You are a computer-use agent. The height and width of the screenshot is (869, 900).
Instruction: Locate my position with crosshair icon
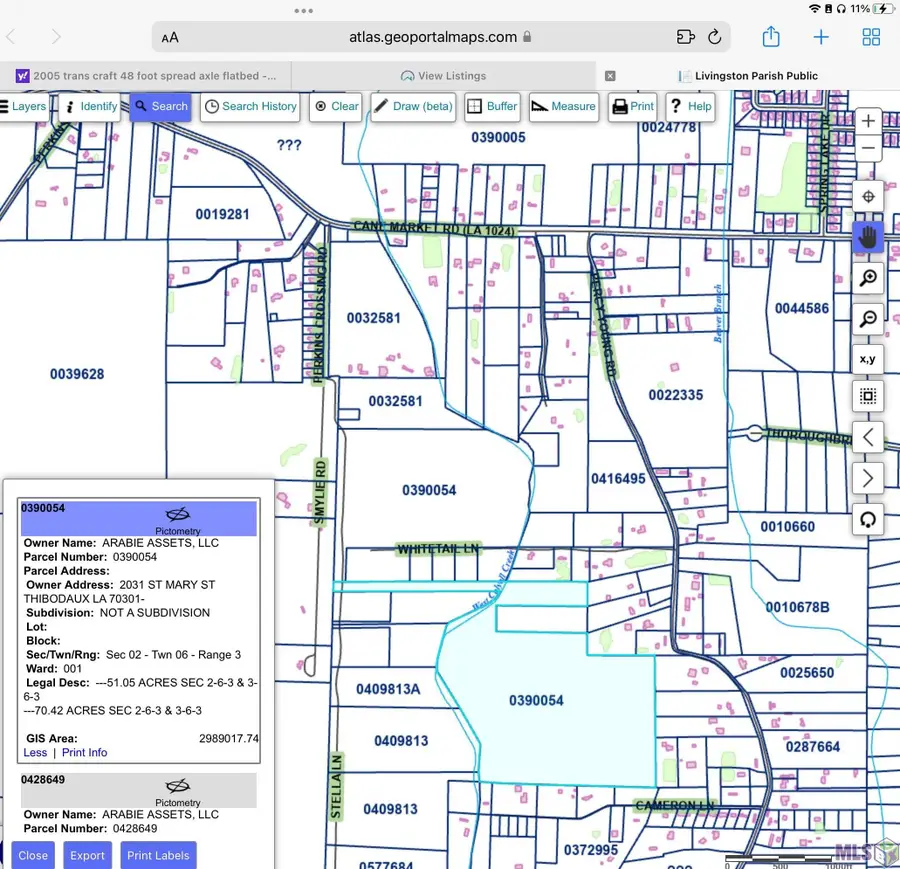pyautogui.click(x=868, y=197)
